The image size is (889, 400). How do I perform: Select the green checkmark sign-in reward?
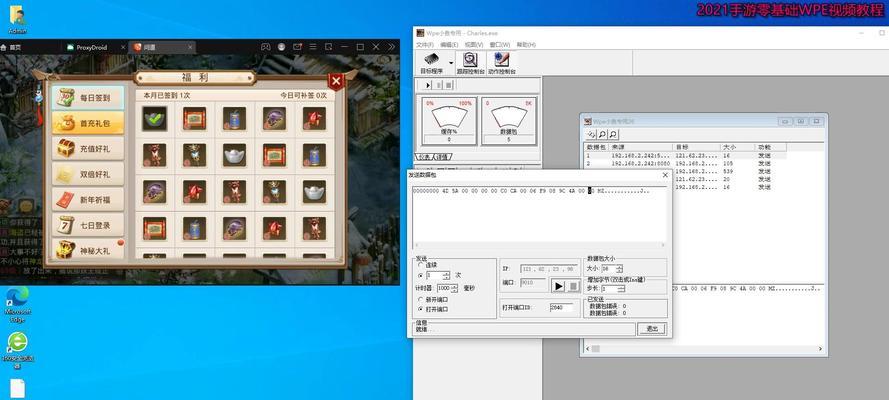click(x=154, y=118)
